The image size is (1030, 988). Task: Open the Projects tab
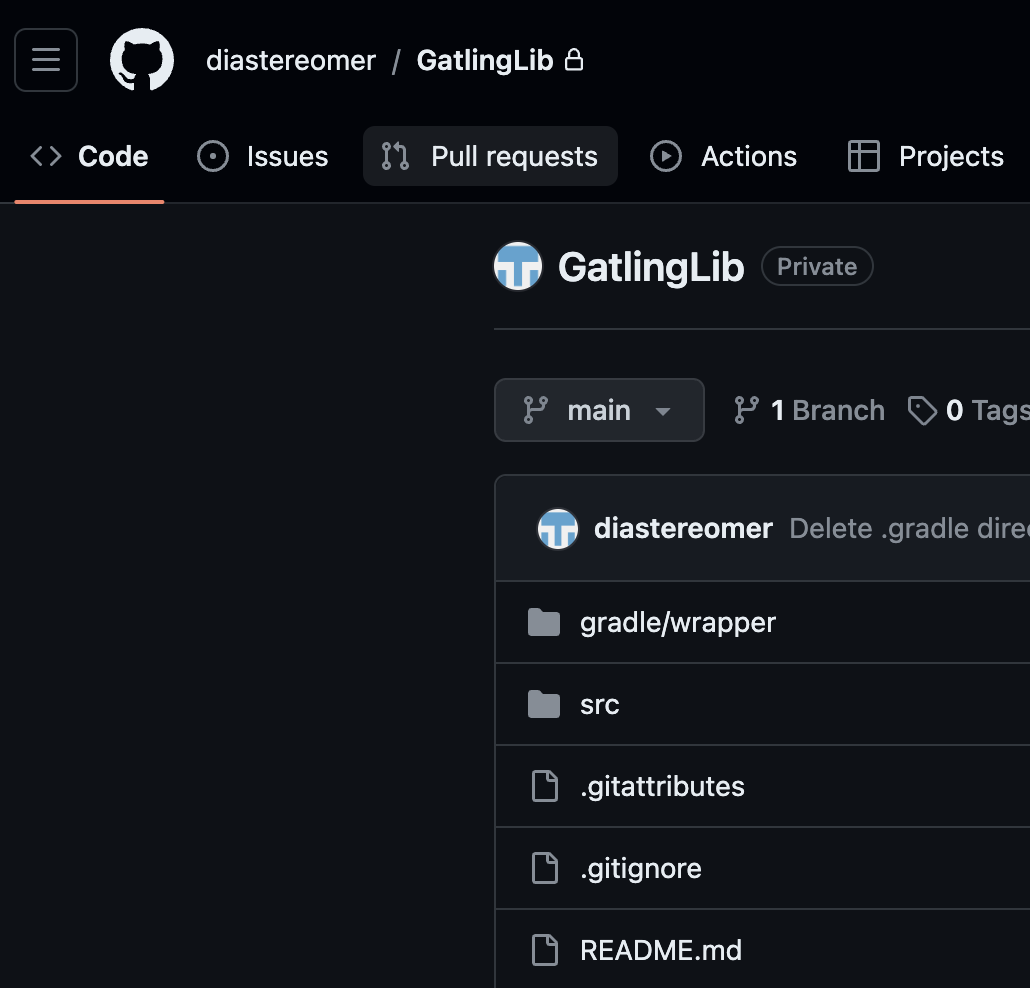[926, 156]
